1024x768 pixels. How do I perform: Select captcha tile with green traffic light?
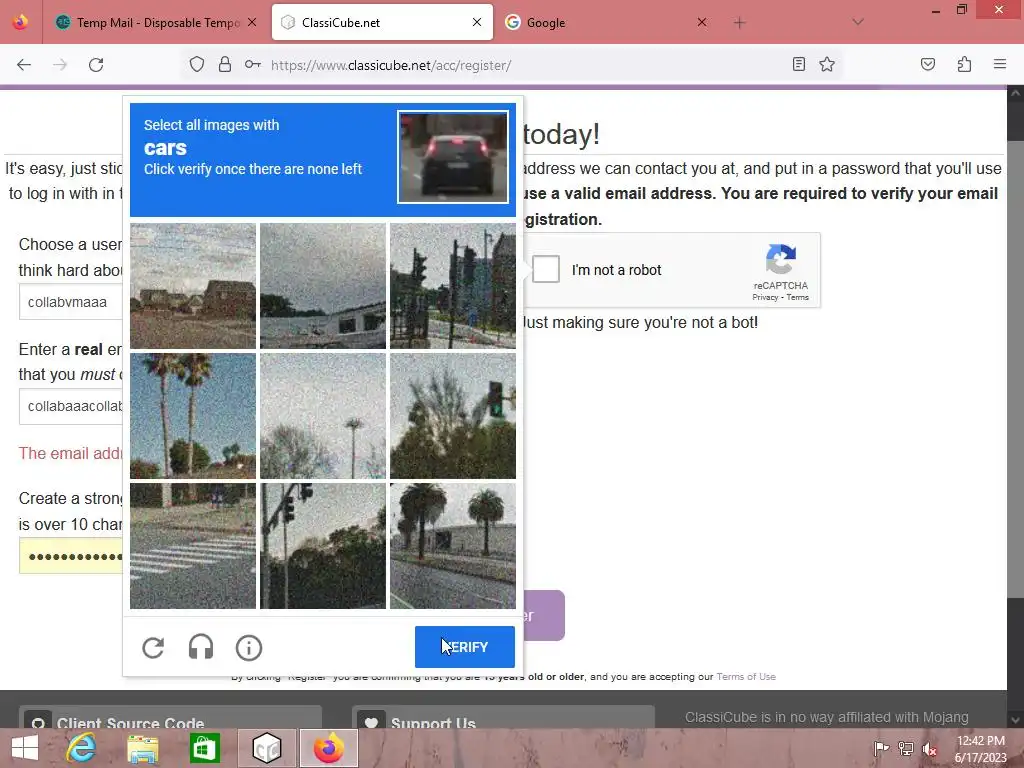tap(453, 416)
